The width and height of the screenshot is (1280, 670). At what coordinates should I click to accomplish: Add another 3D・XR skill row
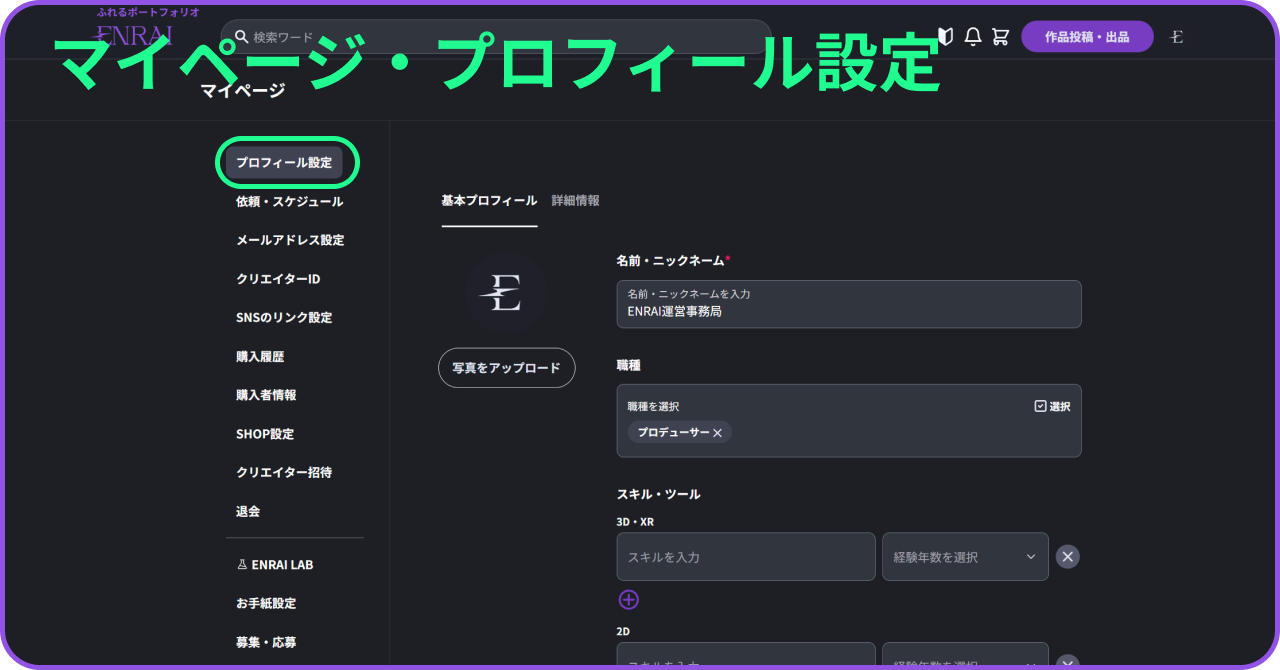(628, 600)
